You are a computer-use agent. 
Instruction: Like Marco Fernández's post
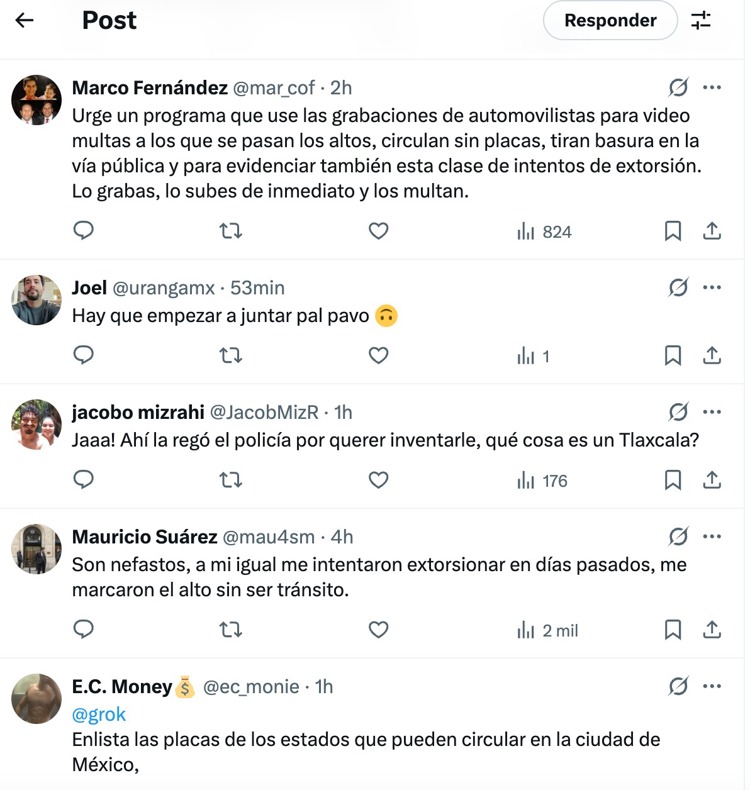click(x=378, y=231)
